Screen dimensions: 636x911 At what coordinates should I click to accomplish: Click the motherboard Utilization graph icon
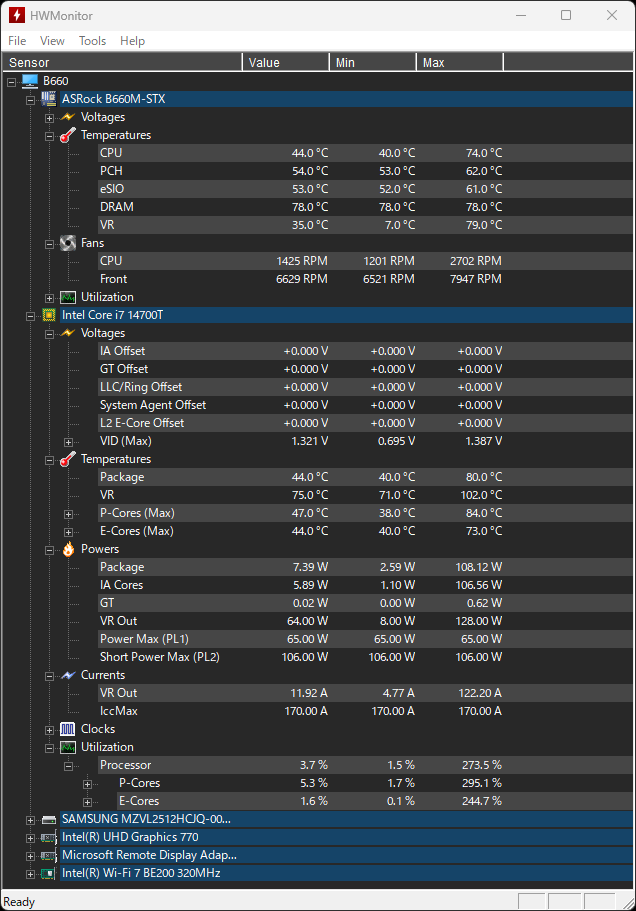[x=68, y=297]
